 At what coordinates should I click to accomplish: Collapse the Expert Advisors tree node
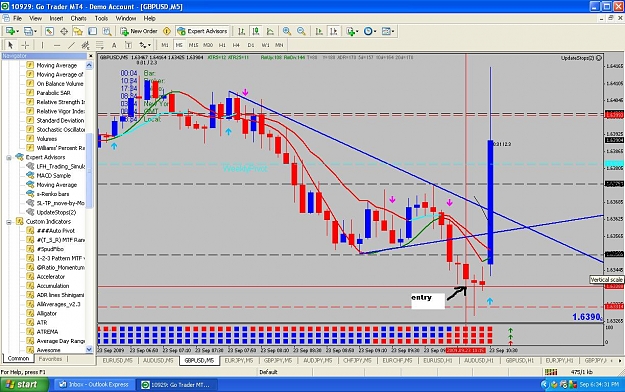click(9, 158)
